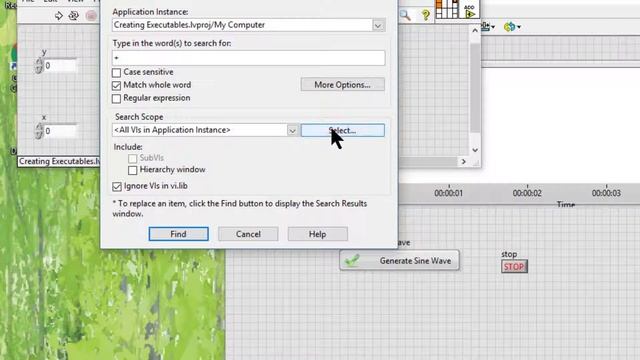Click the scroll up arrow on the front panel
640x360 pixels.
pyautogui.click(x=475, y=31)
